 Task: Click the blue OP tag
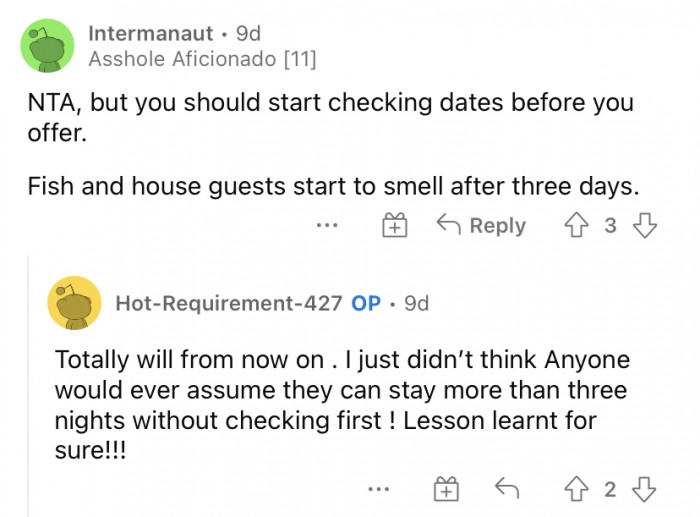[x=366, y=302]
